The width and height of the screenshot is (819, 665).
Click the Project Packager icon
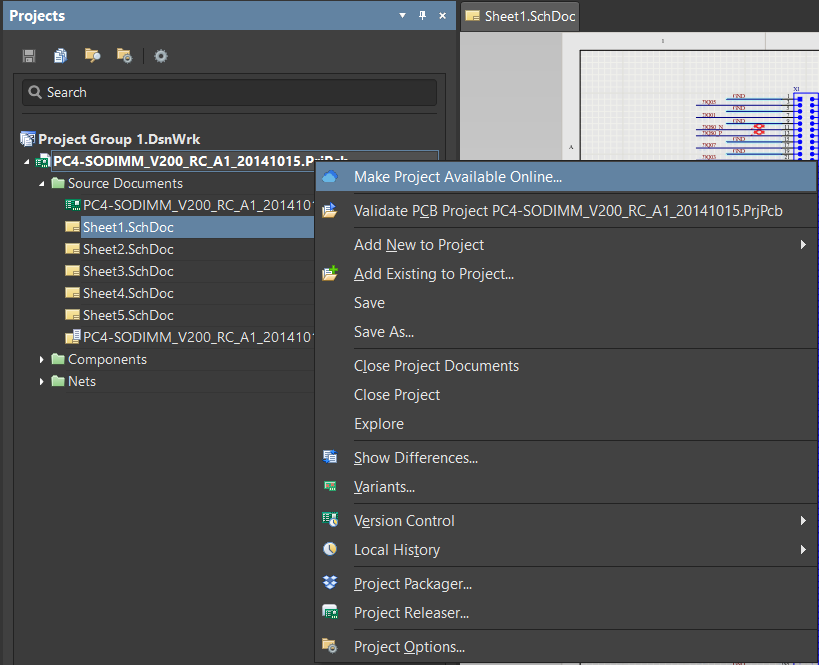pyautogui.click(x=330, y=583)
